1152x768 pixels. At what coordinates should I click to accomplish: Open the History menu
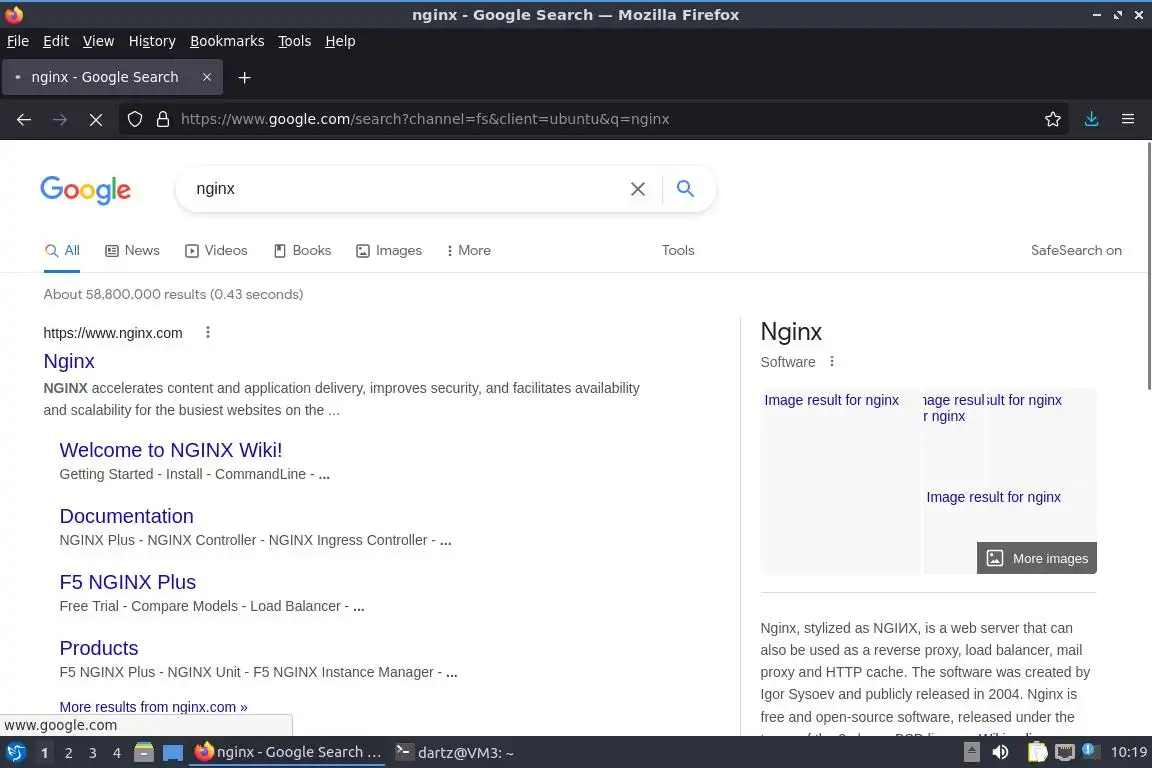coord(152,41)
